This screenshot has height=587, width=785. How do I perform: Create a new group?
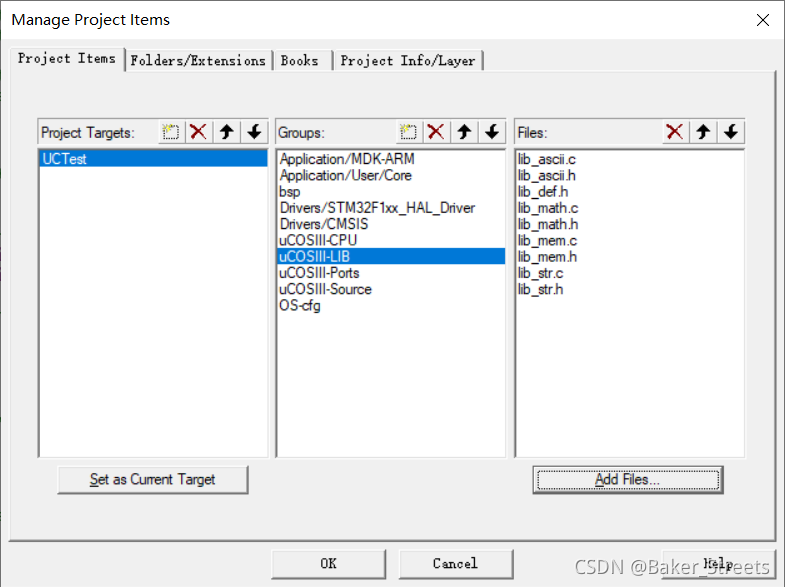[x=409, y=132]
